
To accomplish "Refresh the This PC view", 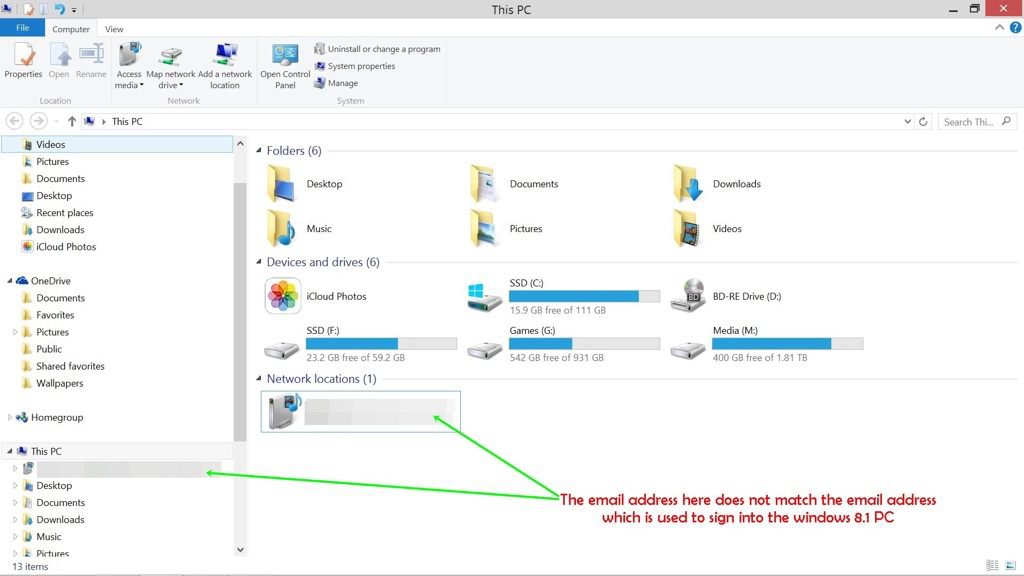I will point(923,121).
